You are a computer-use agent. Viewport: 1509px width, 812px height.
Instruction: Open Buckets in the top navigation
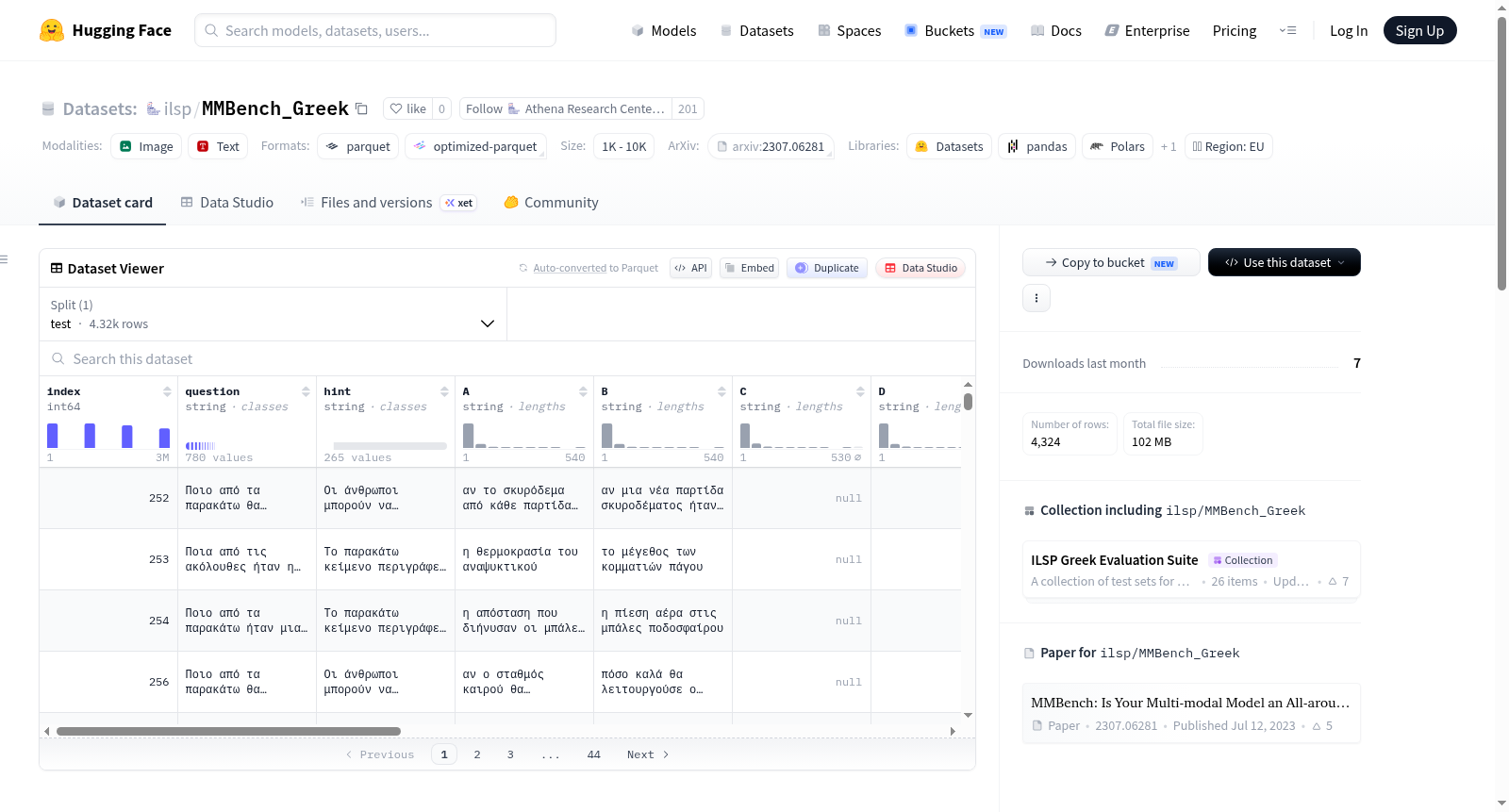[x=955, y=30]
